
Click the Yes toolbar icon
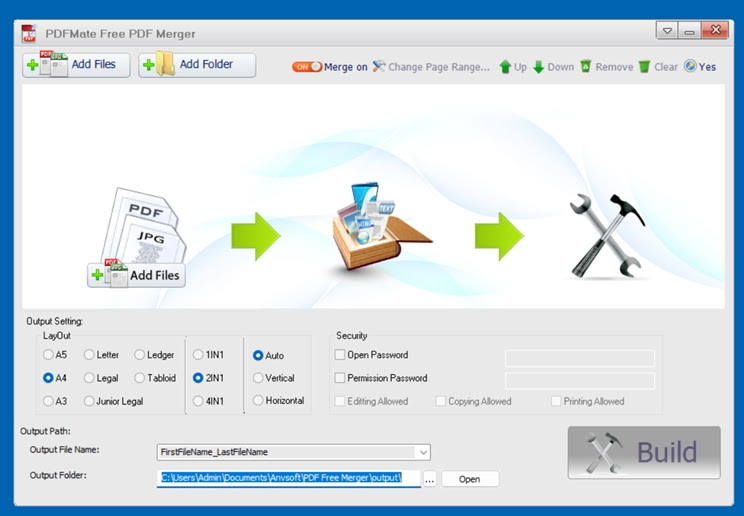(690, 66)
